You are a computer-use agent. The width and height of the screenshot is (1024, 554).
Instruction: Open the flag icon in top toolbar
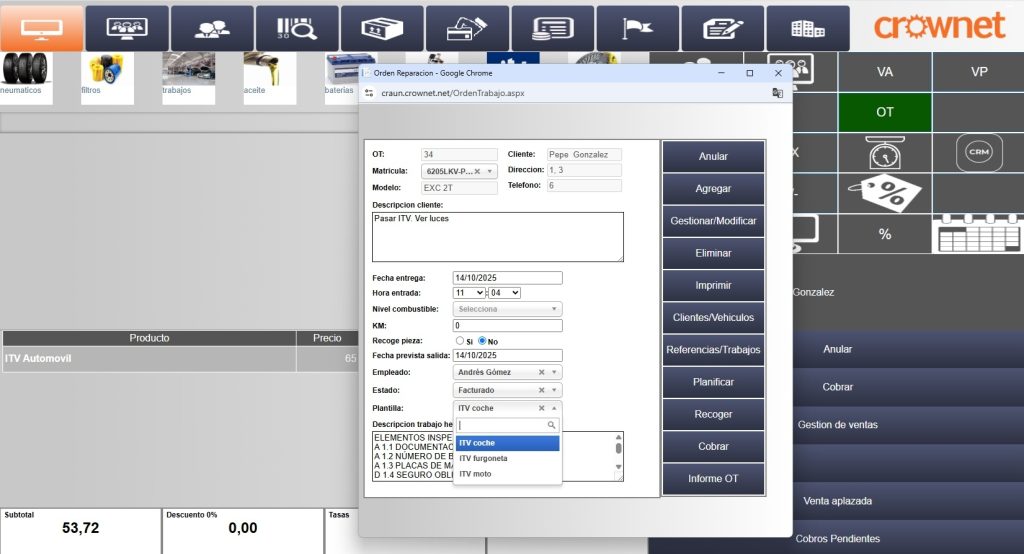pyautogui.click(x=637, y=28)
